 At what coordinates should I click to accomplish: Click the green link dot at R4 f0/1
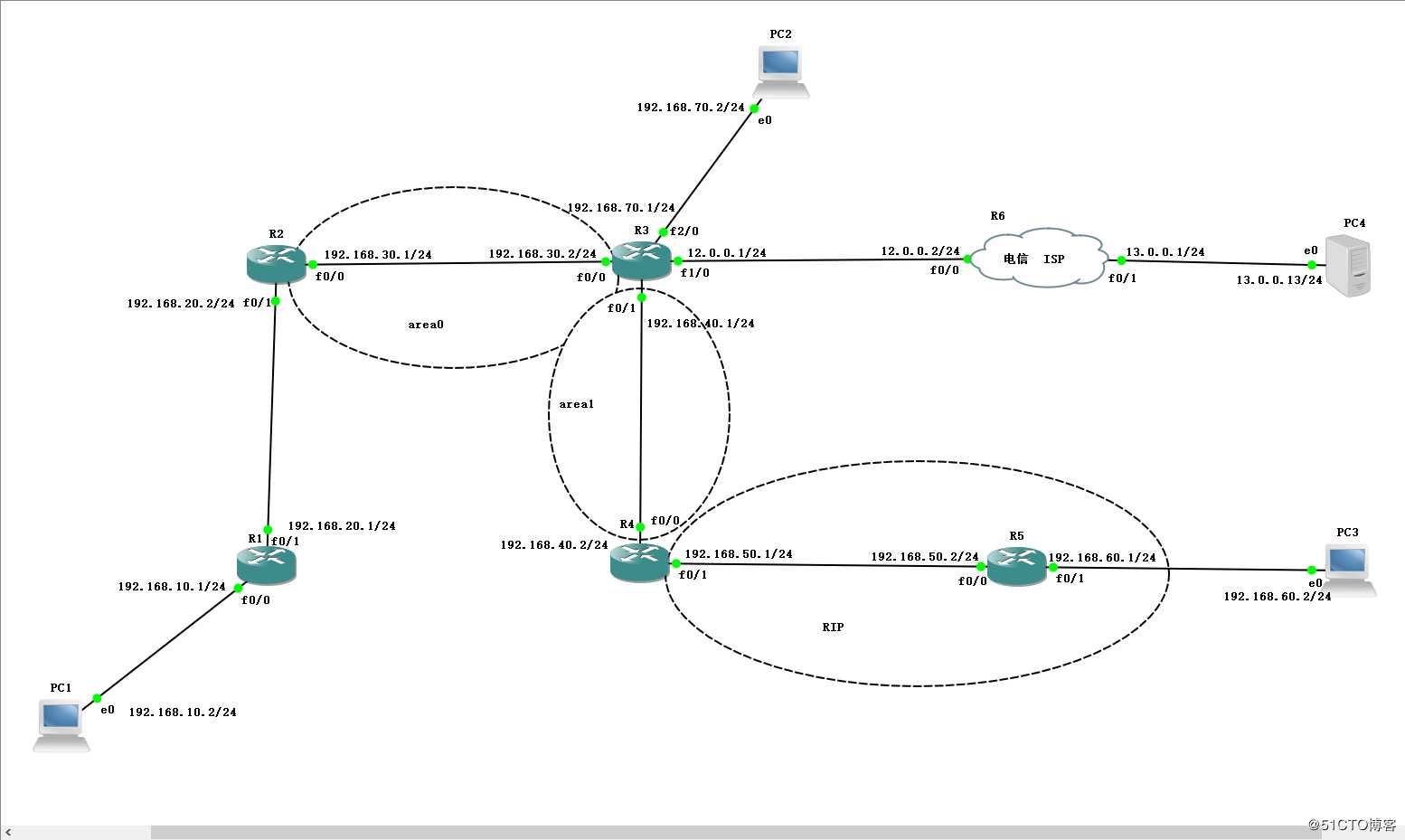(675, 564)
